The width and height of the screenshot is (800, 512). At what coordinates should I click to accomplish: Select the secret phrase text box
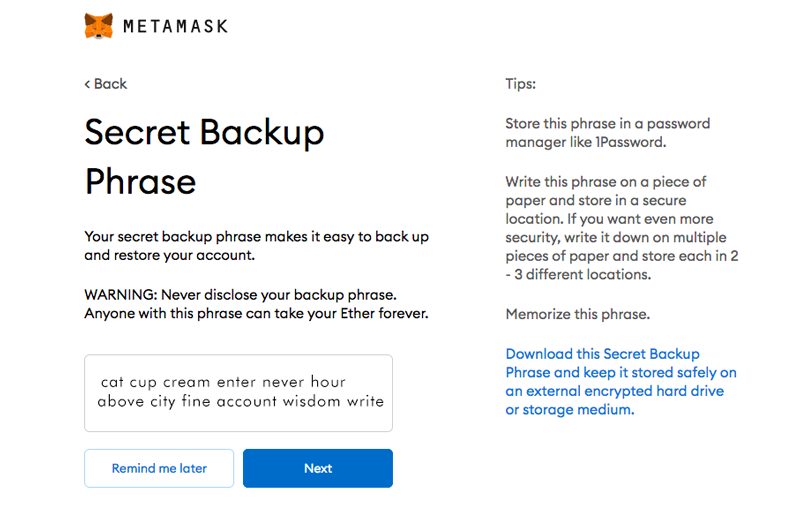(238, 393)
